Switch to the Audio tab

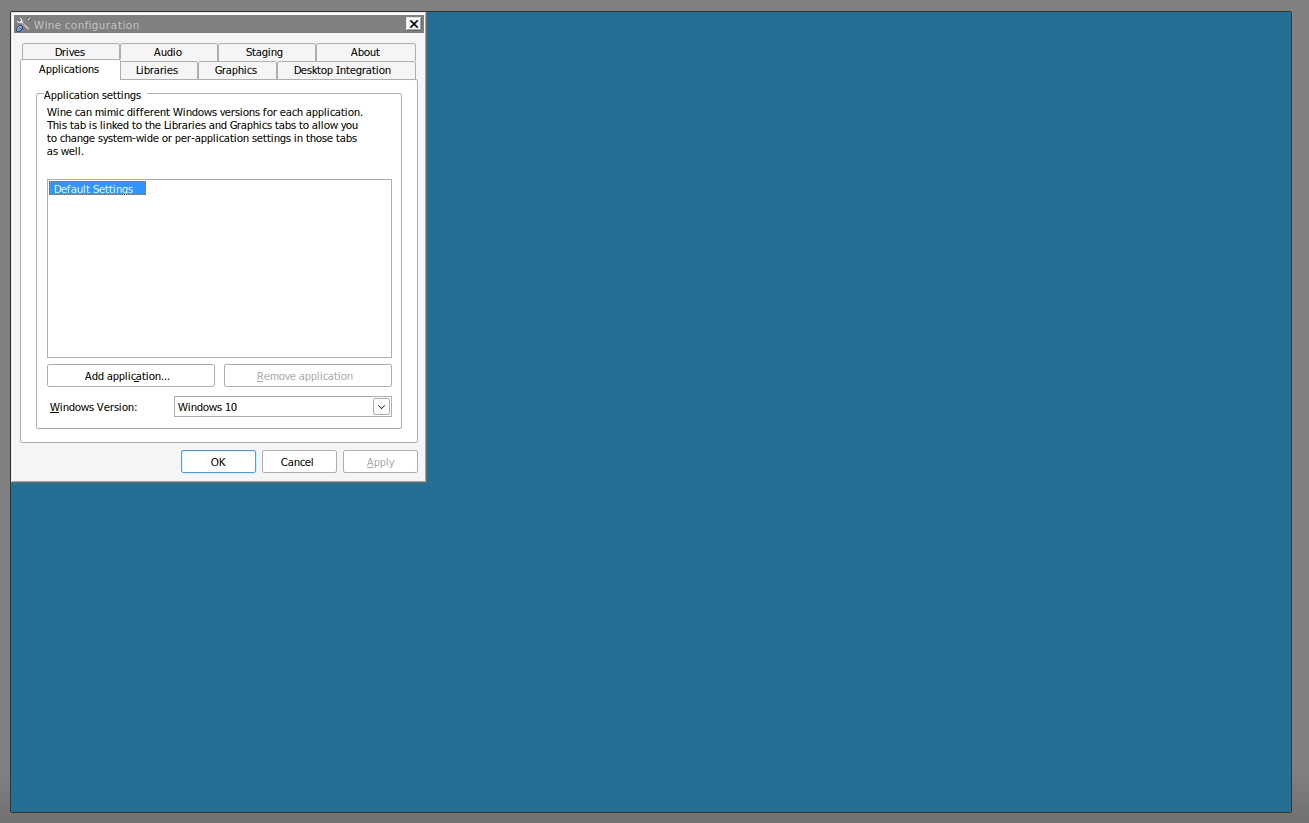pos(167,51)
